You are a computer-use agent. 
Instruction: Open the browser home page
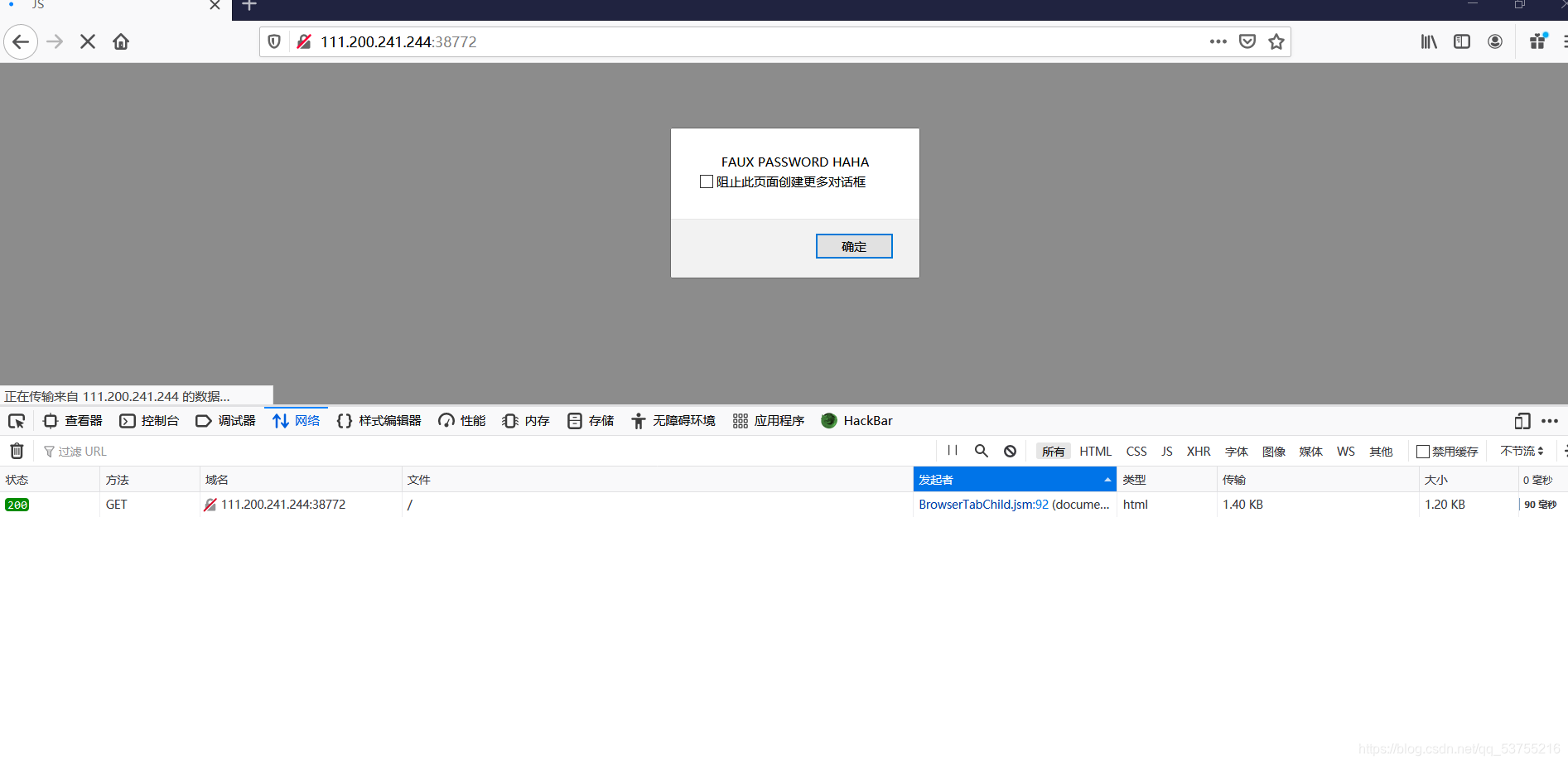(121, 41)
